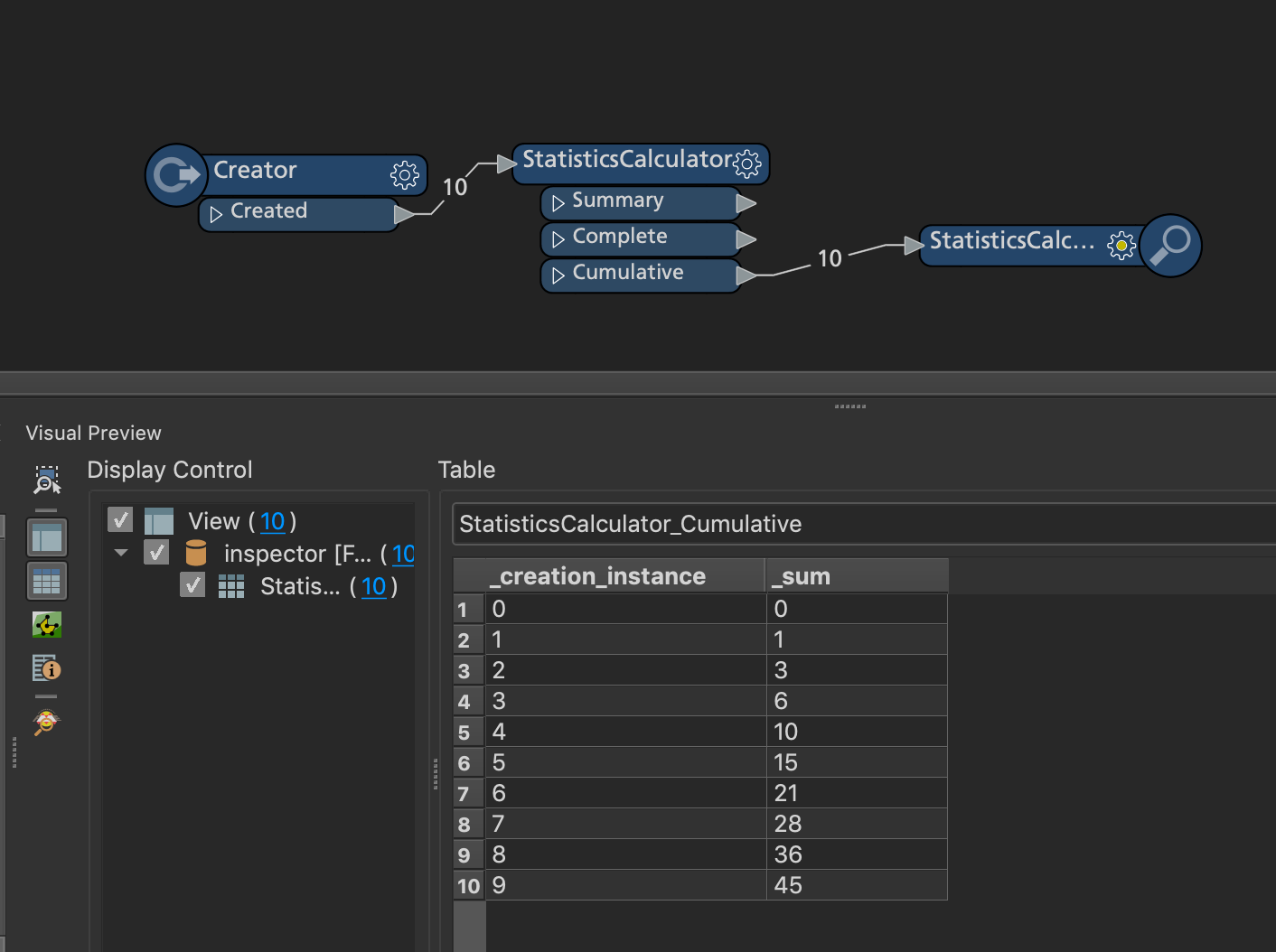The height and width of the screenshot is (952, 1276).
Task: Toggle the inspector dataset checkbox
Action: [x=156, y=552]
